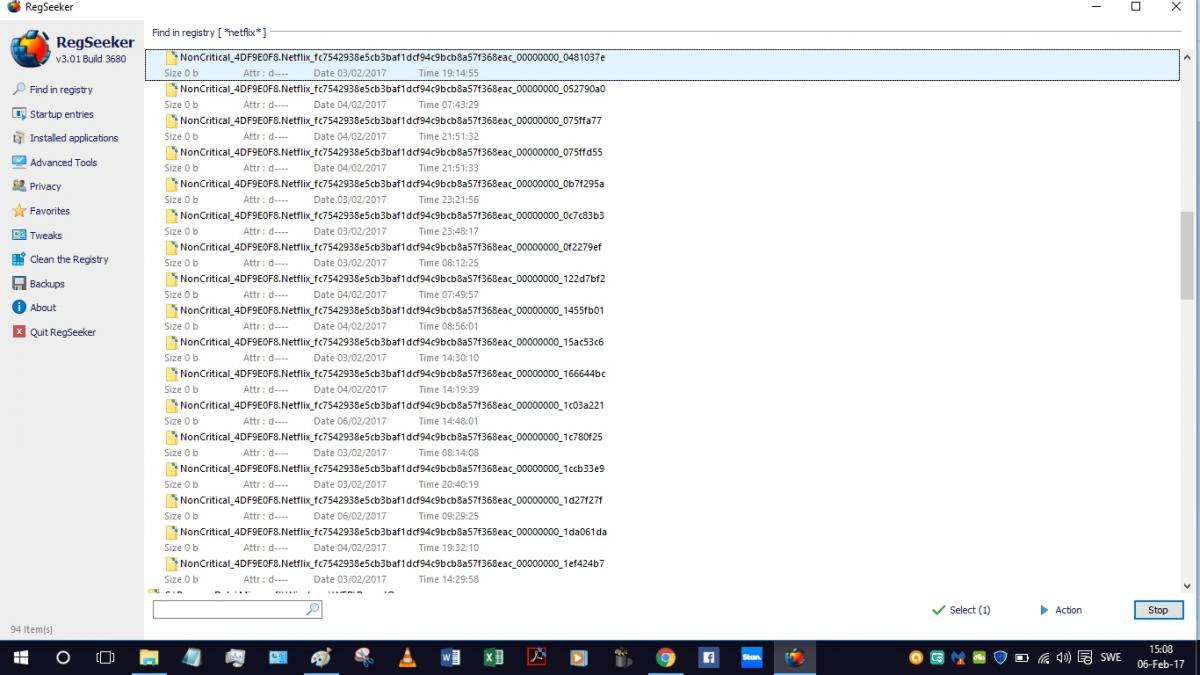
Task: Select the entry ending in 075ffa77
Action: pos(663,128)
